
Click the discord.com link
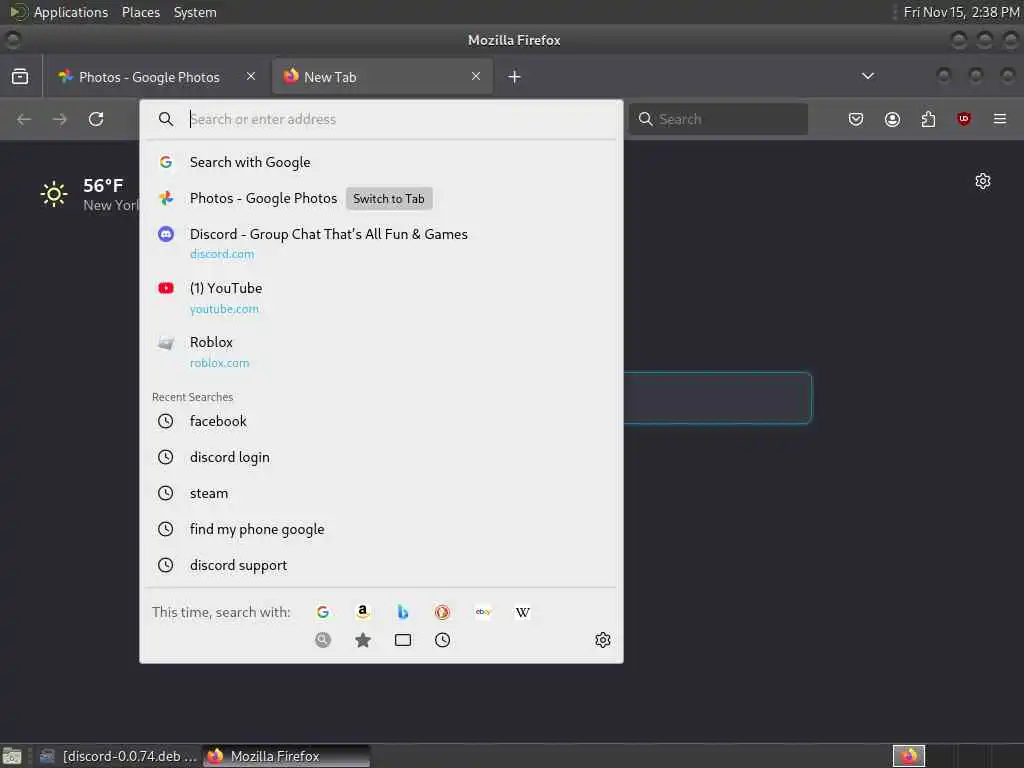pos(222,254)
